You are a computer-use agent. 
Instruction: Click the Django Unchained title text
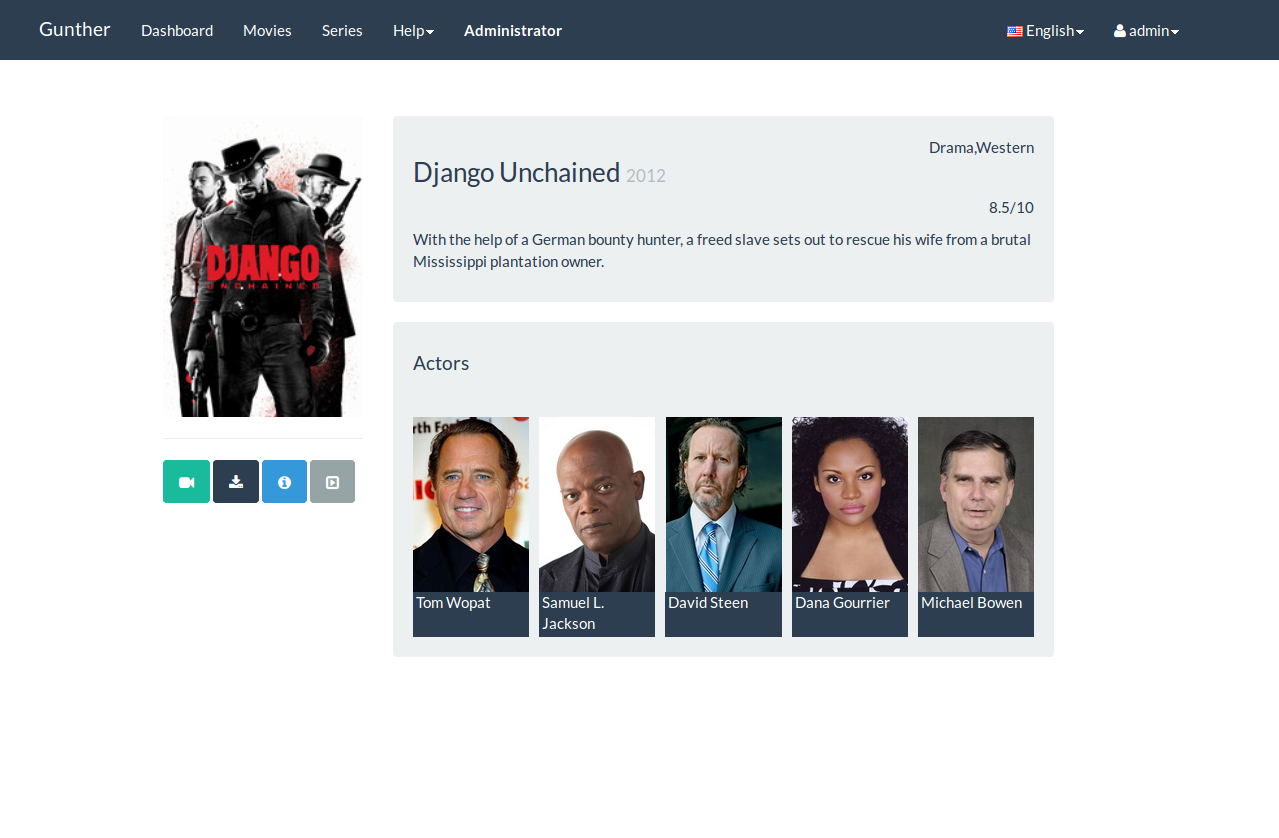(516, 173)
